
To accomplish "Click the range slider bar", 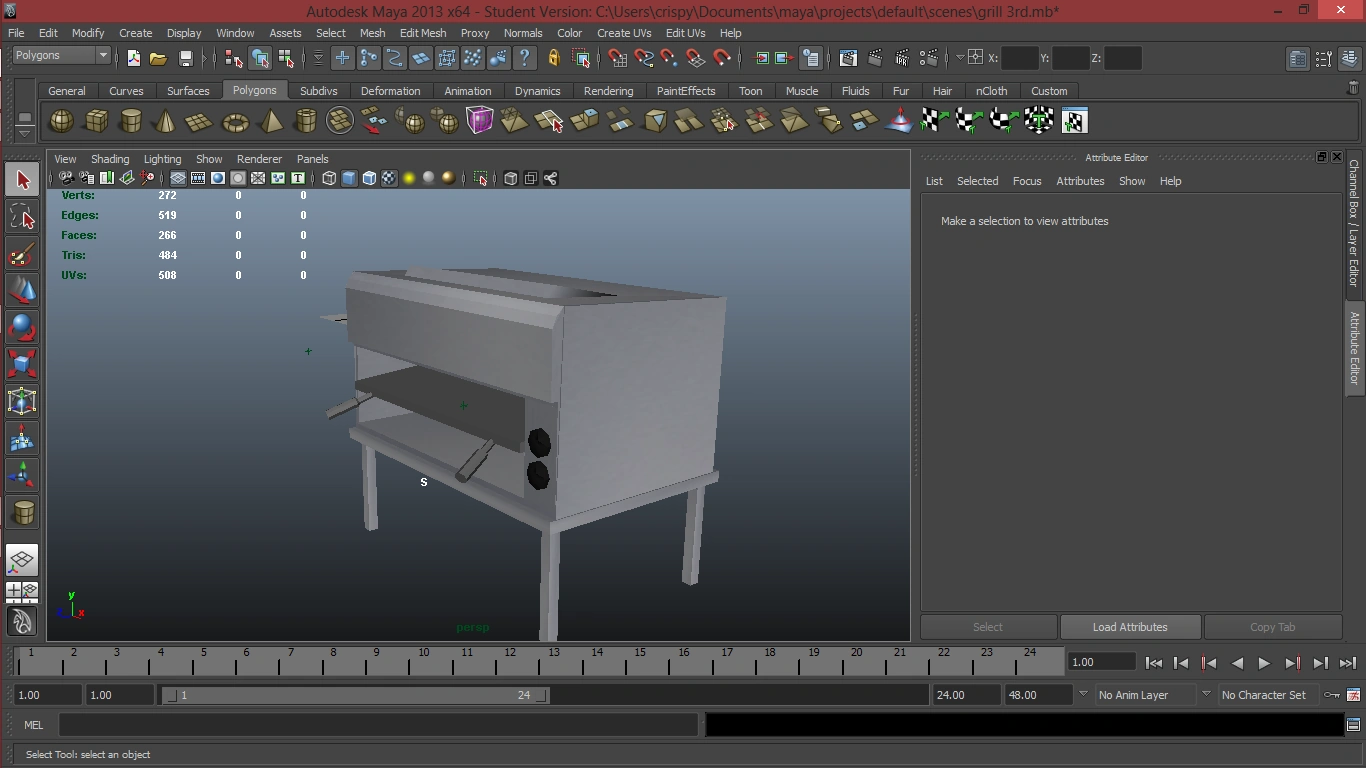I will 355,695.
